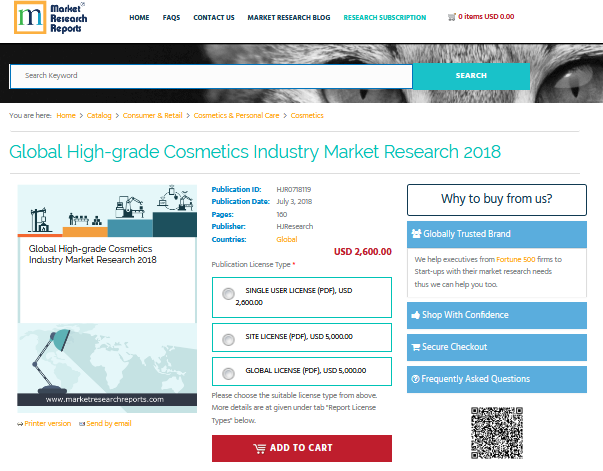Open the shopping cart icon in header
Image resolution: width=603 pixels, height=471 pixels.
(451, 17)
